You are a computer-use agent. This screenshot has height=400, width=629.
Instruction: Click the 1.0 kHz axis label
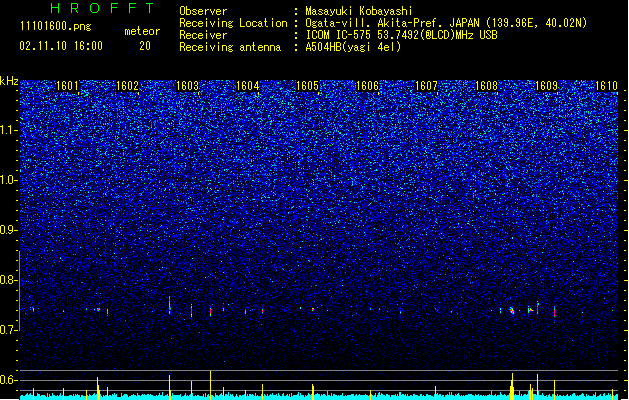tap(9, 180)
